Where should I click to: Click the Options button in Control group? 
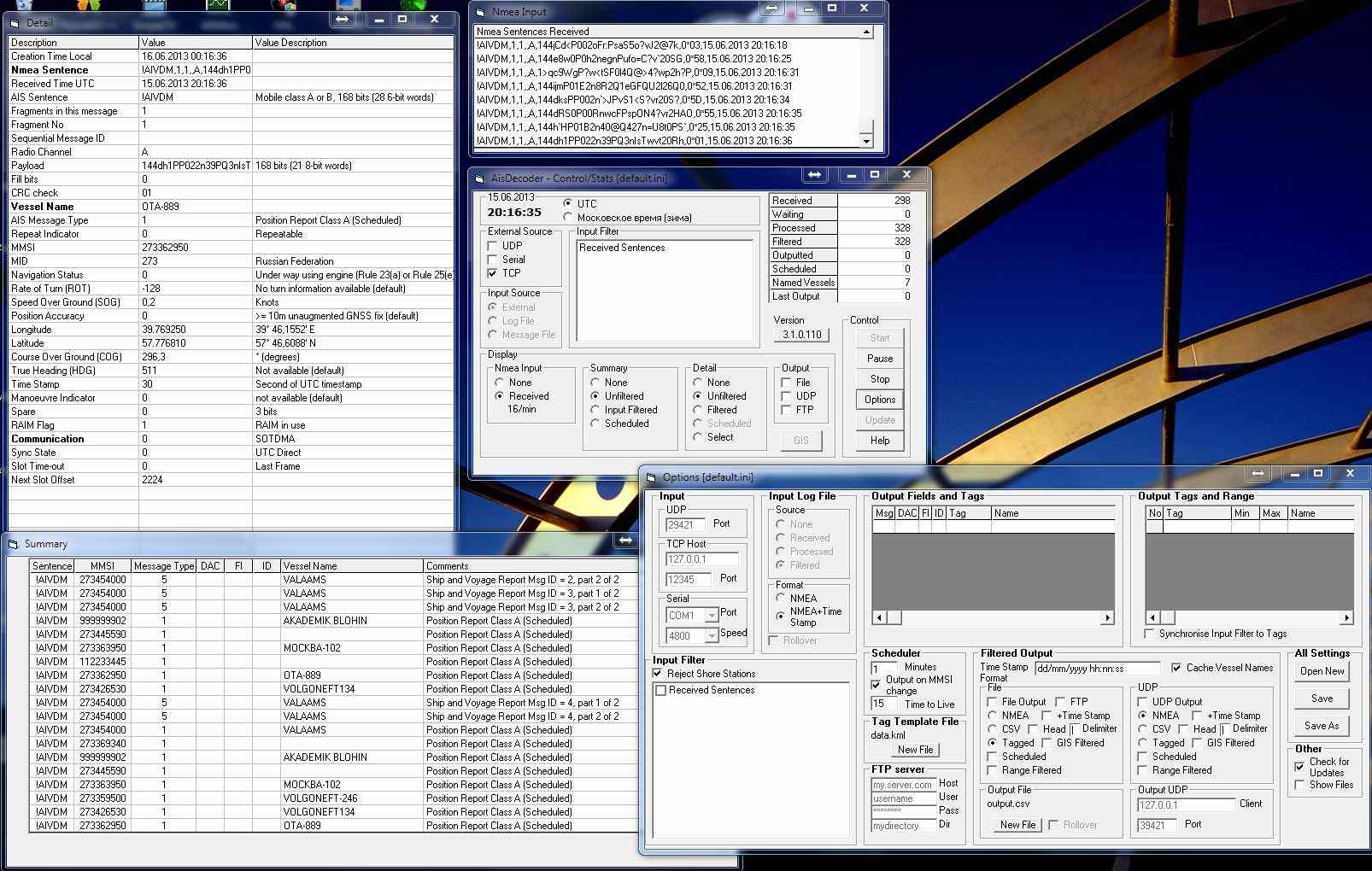pos(880,400)
